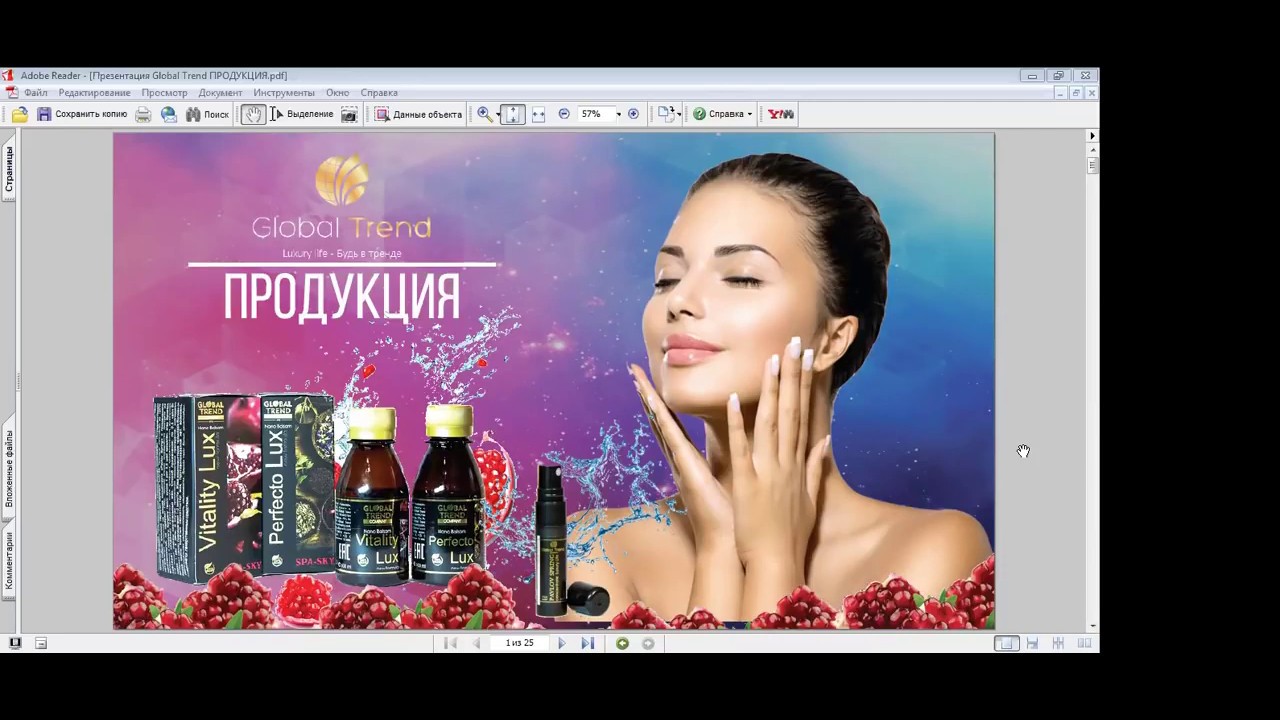The height and width of the screenshot is (720, 1280).
Task: Click the email globe icon
Action: [x=169, y=114]
